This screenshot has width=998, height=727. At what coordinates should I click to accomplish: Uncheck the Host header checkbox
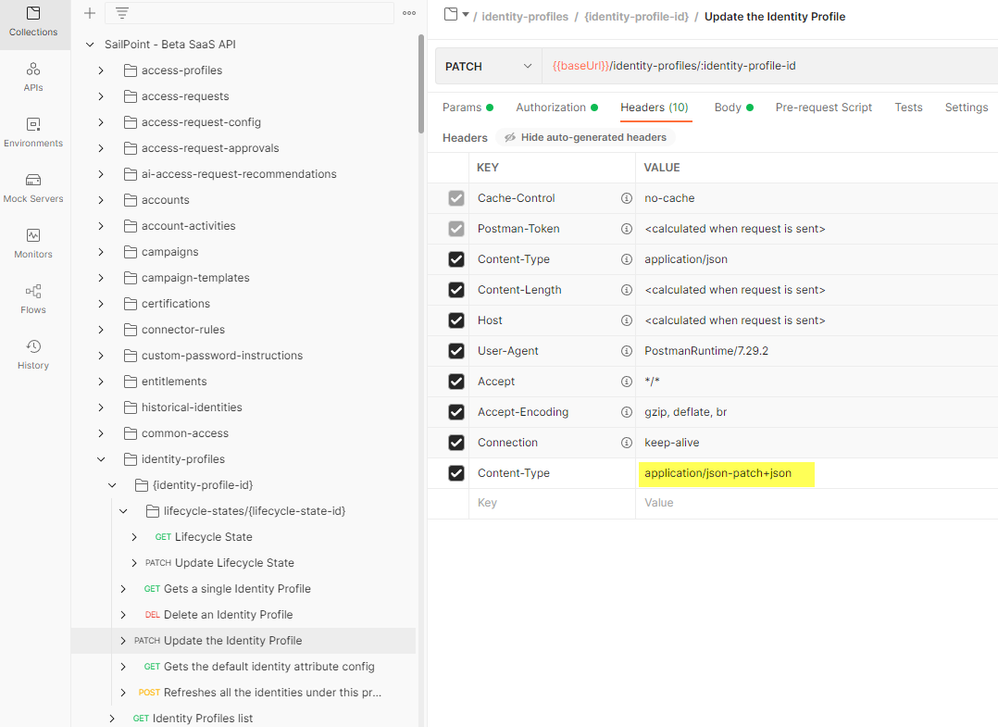[x=456, y=321]
